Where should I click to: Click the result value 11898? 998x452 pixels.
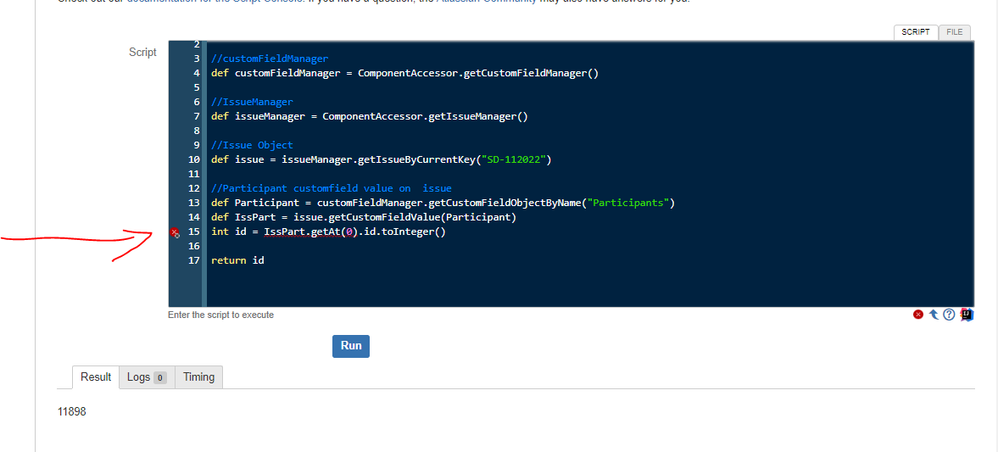click(71, 412)
